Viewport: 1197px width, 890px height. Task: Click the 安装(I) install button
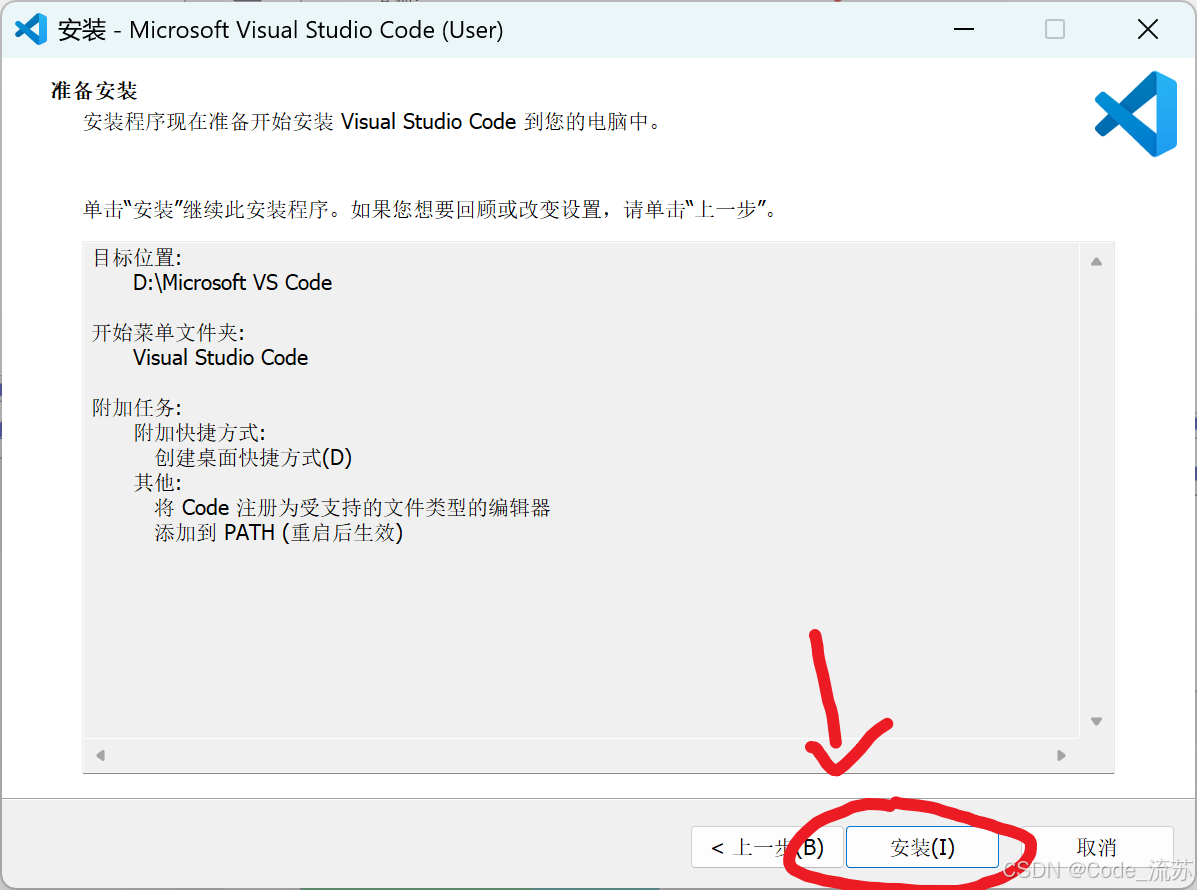(x=922, y=847)
